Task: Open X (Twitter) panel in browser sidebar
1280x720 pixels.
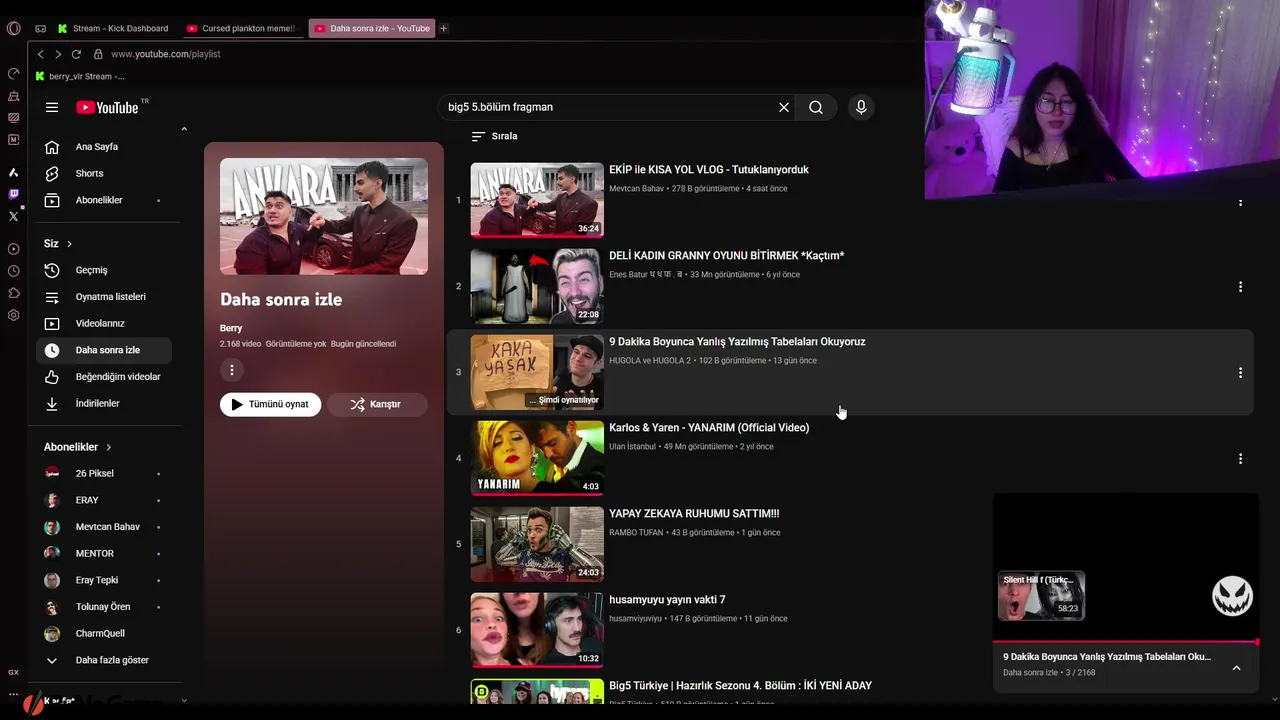Action: click(13, 216)
